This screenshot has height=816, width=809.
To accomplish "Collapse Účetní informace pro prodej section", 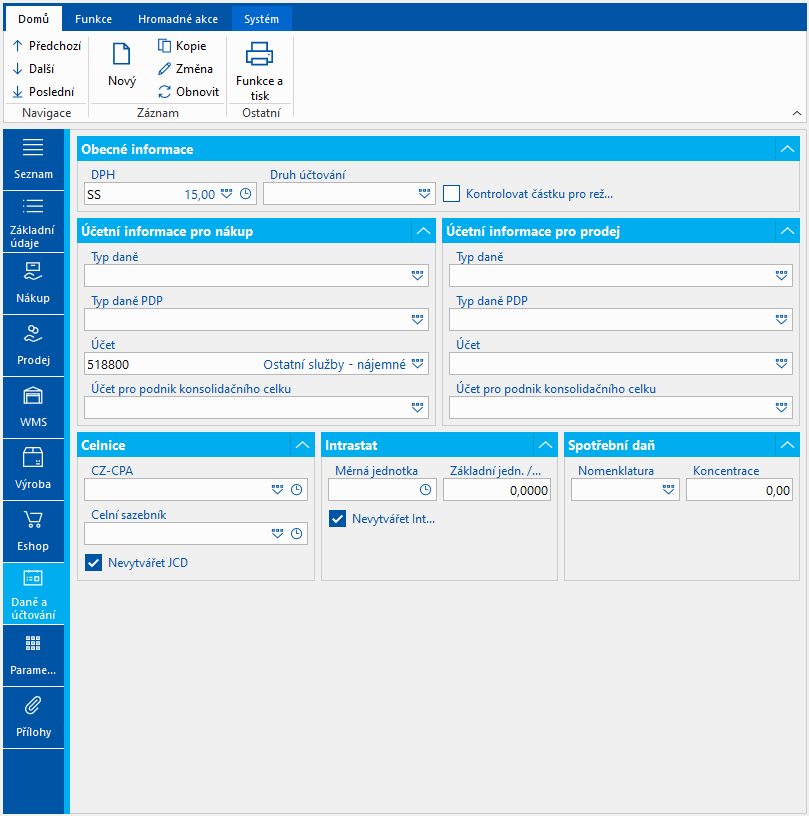I will coord(787,231).
